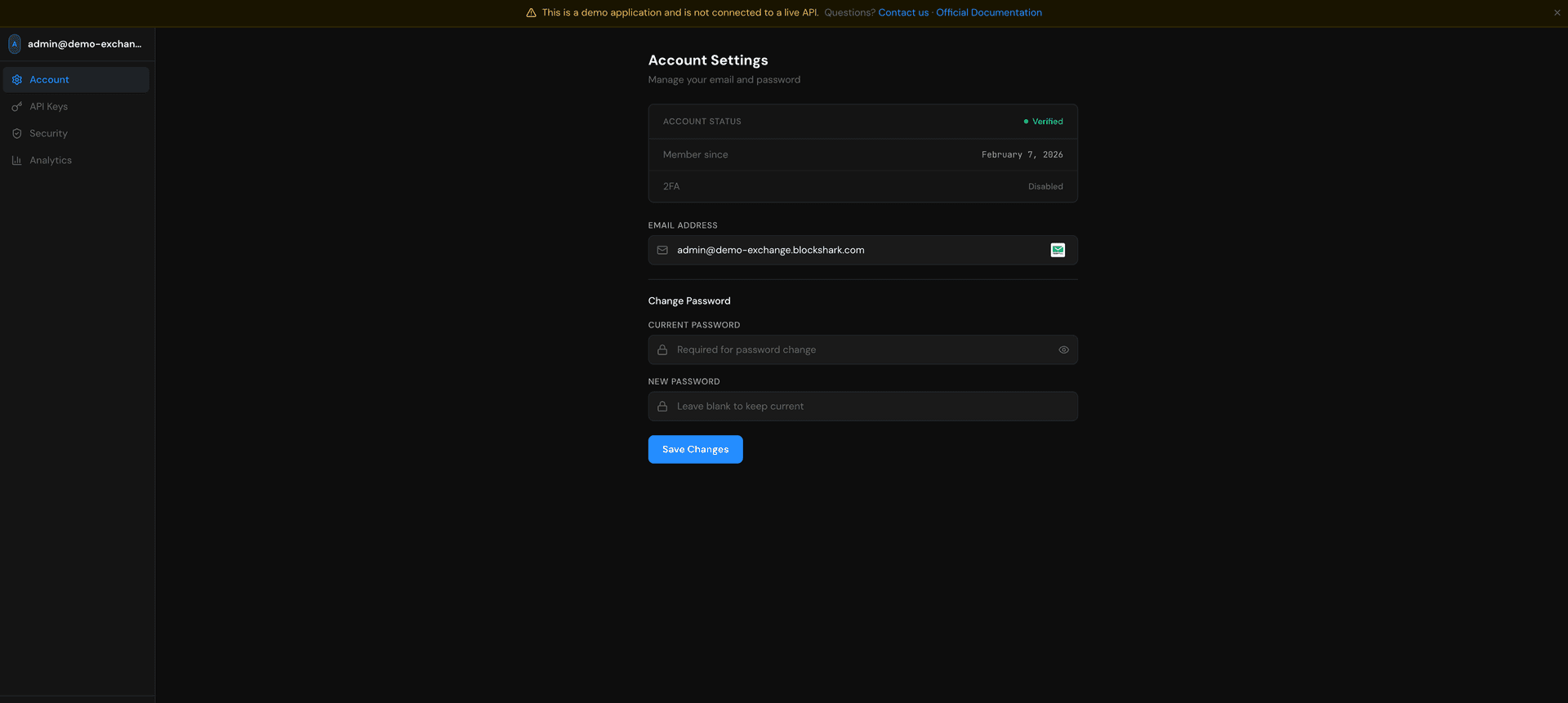Screen dimensions: 1568x703
Task: Click the green envelope icon in the email field
Action: point(1058,251)
